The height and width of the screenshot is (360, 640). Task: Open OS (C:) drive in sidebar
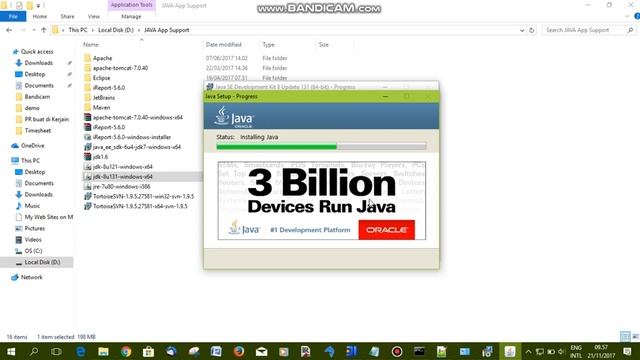[33, 251]
